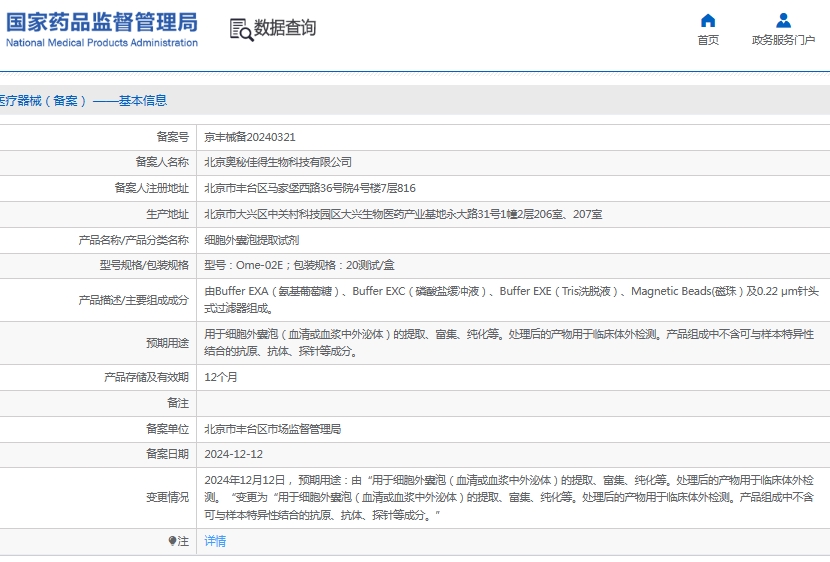Open the 详情 link

coord(215,541)
